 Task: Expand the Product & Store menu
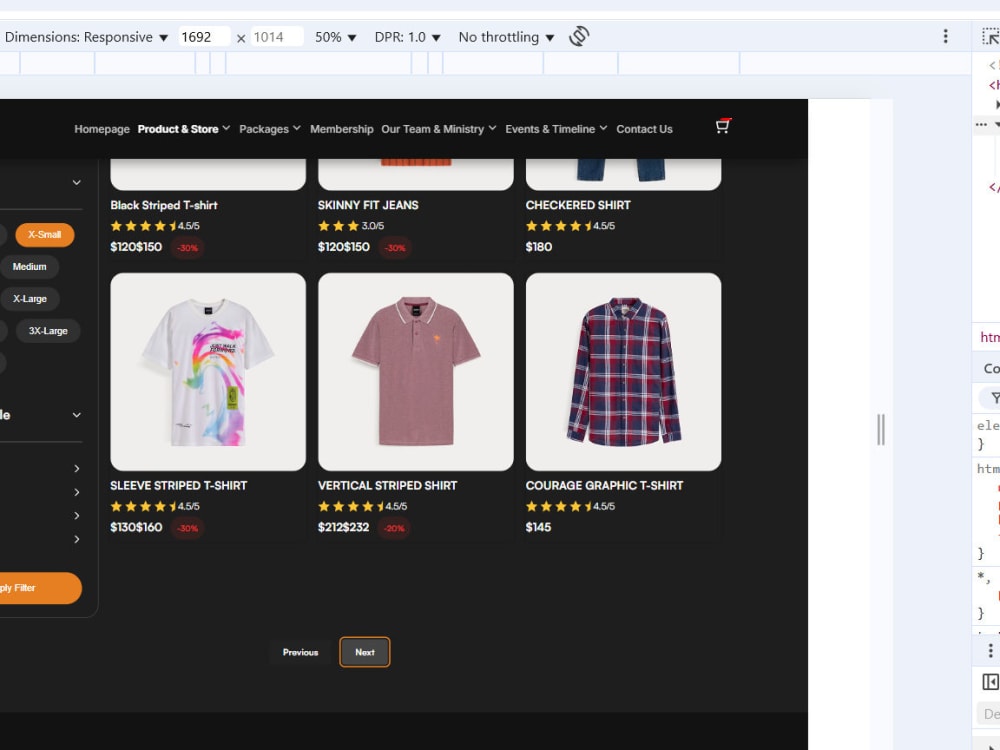[x=184, y=129]
